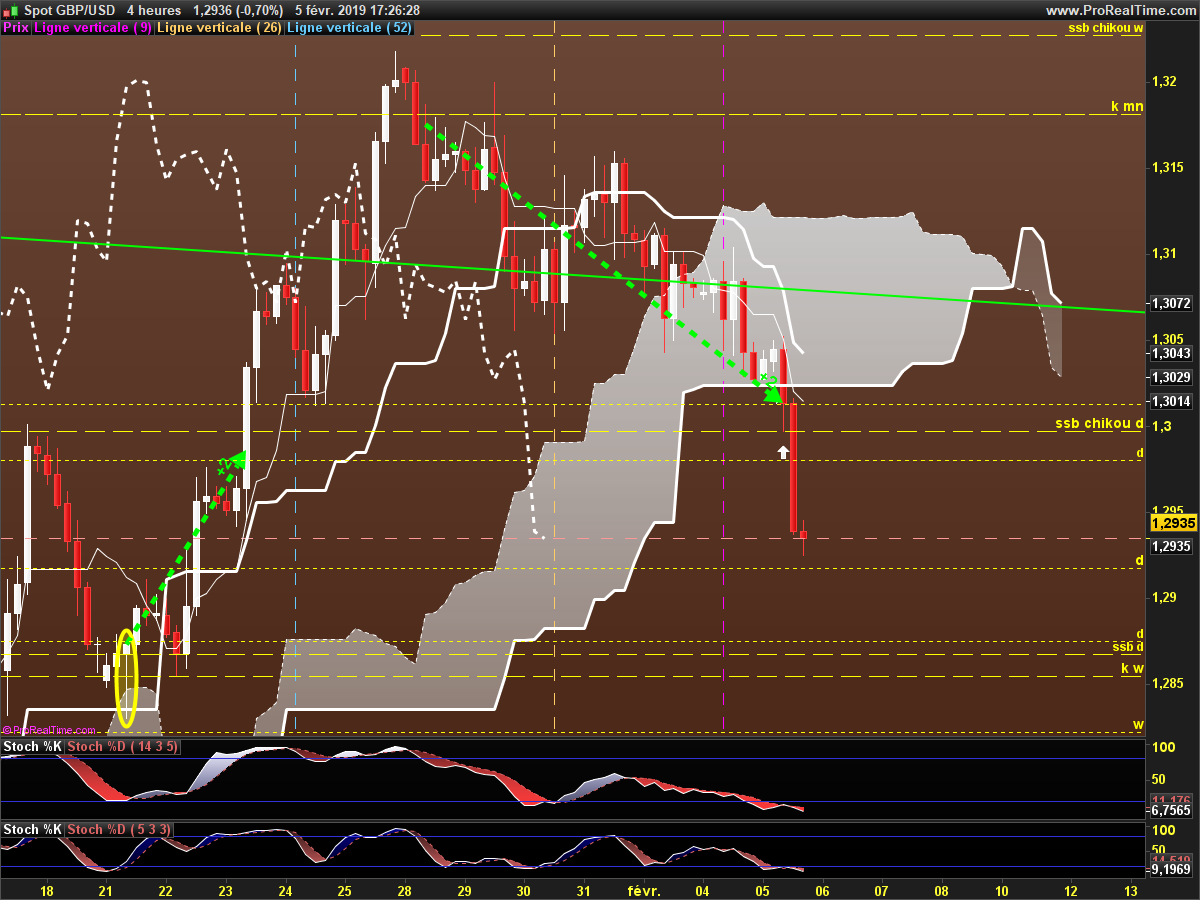Click the 'ssb chikou d' level label
The width and height of the screenshot is (1200, 900).
(x=1099, y=424)
